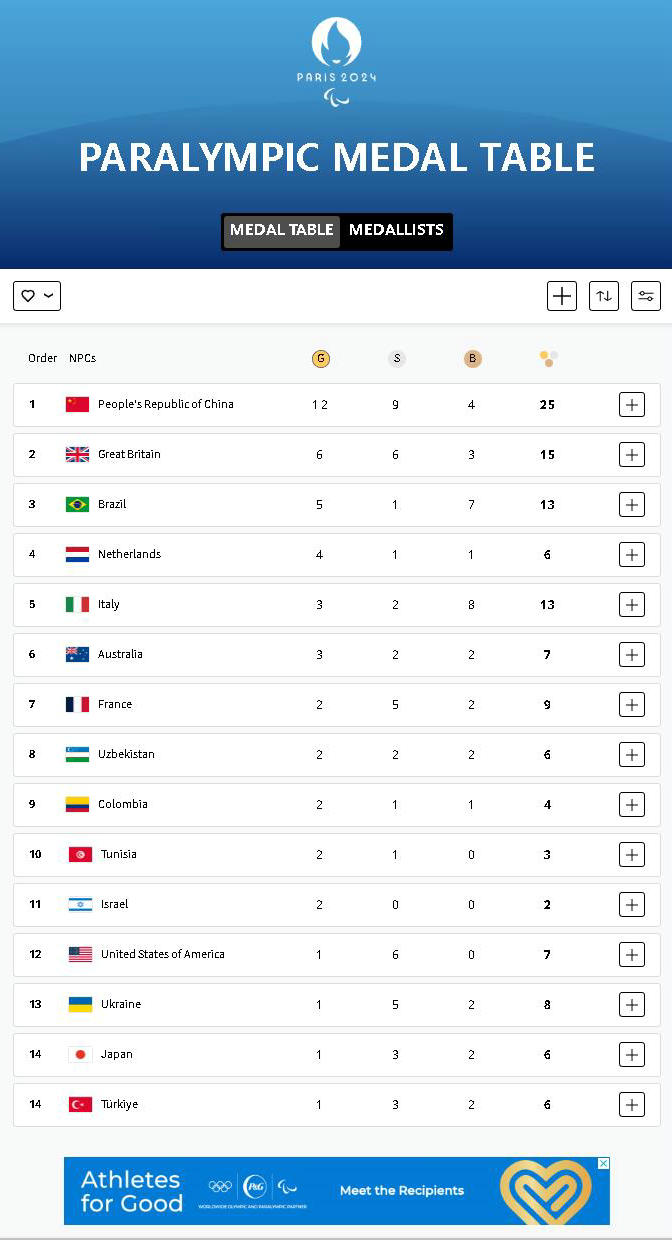Expand the Brazil medal details
Screen dimensions: 672x1240
[632, 505]
